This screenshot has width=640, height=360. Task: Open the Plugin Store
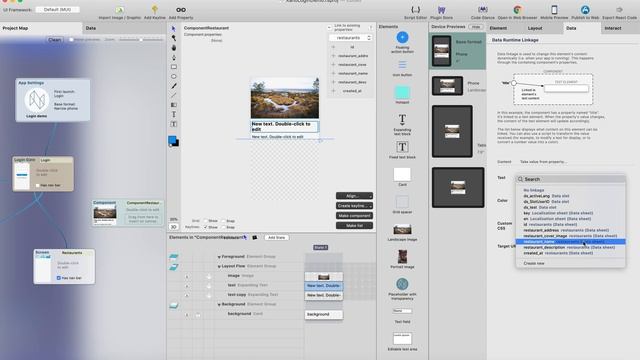[441, 9]
